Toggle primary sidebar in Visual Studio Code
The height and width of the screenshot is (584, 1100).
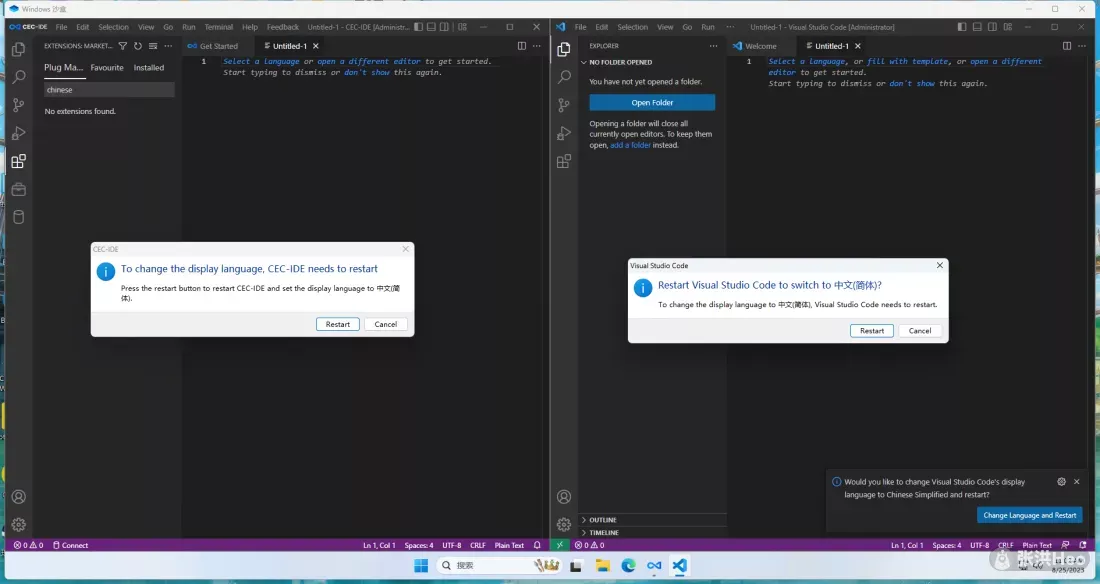(962, 27)
